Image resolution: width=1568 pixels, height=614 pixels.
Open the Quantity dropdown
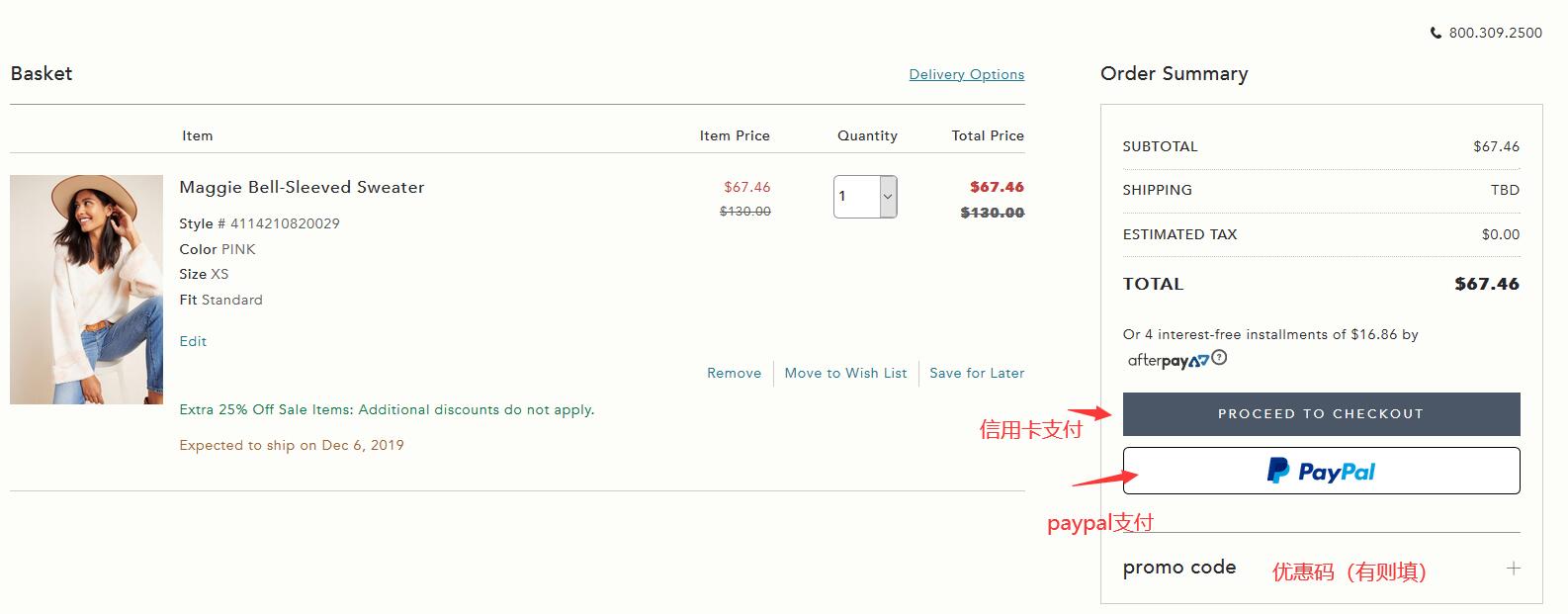(865, 197)
